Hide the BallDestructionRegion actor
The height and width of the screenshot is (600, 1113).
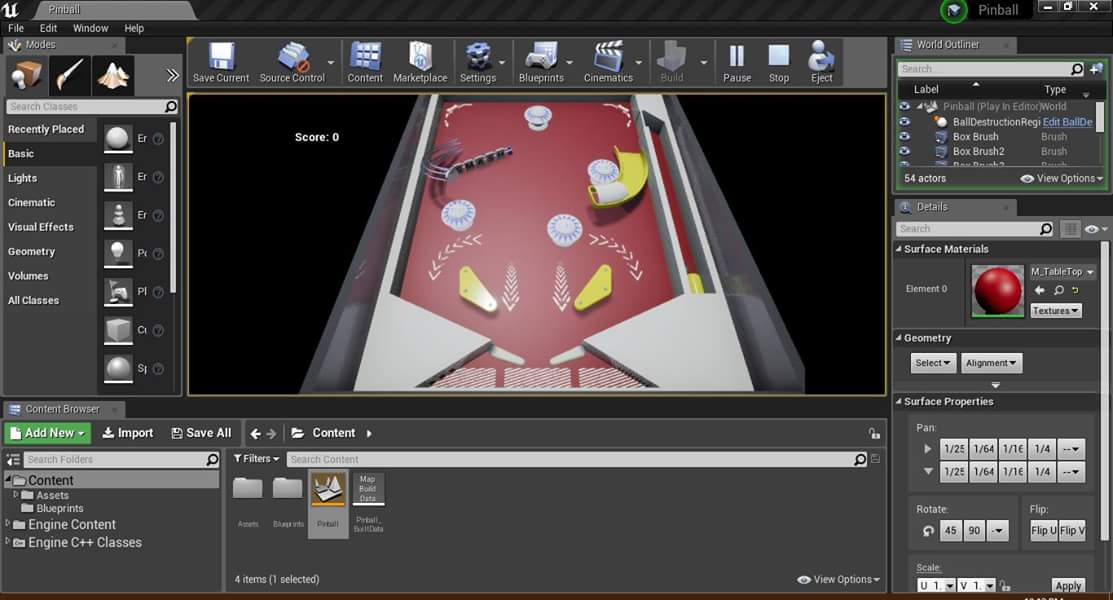pos(904,121)
